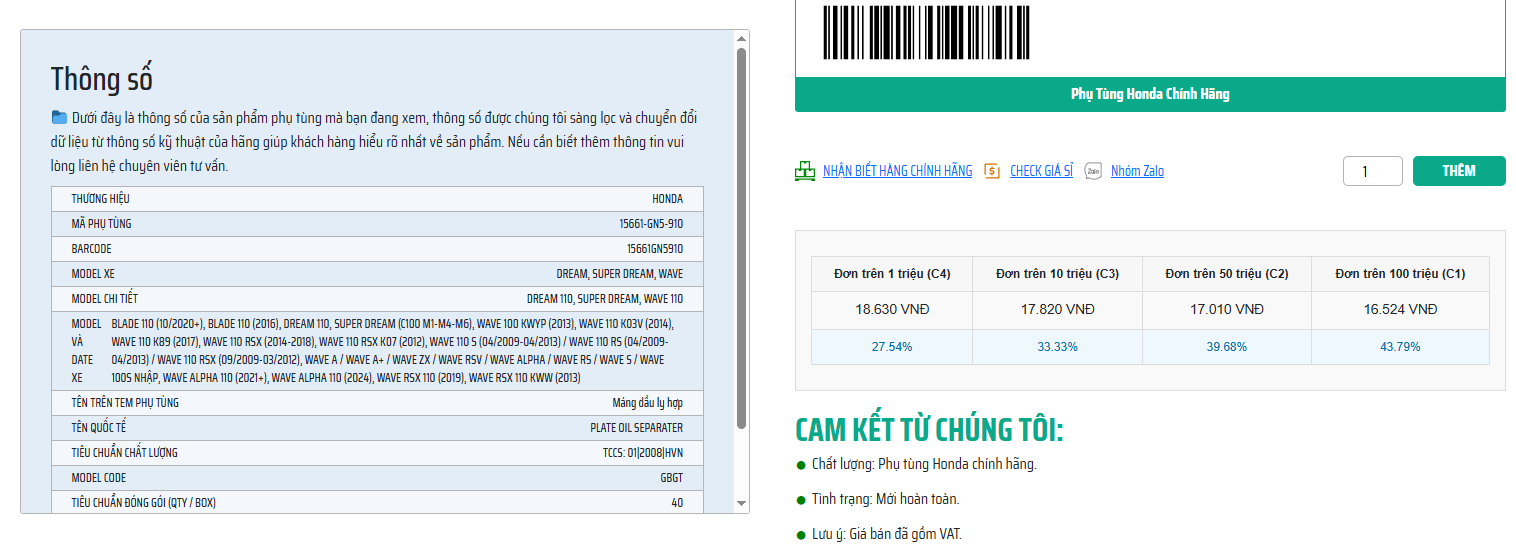The width and height of the screenshot is (1516, 555).
Task: Click the THƯƠNG HIỆU row label
Action: (100, 199)
